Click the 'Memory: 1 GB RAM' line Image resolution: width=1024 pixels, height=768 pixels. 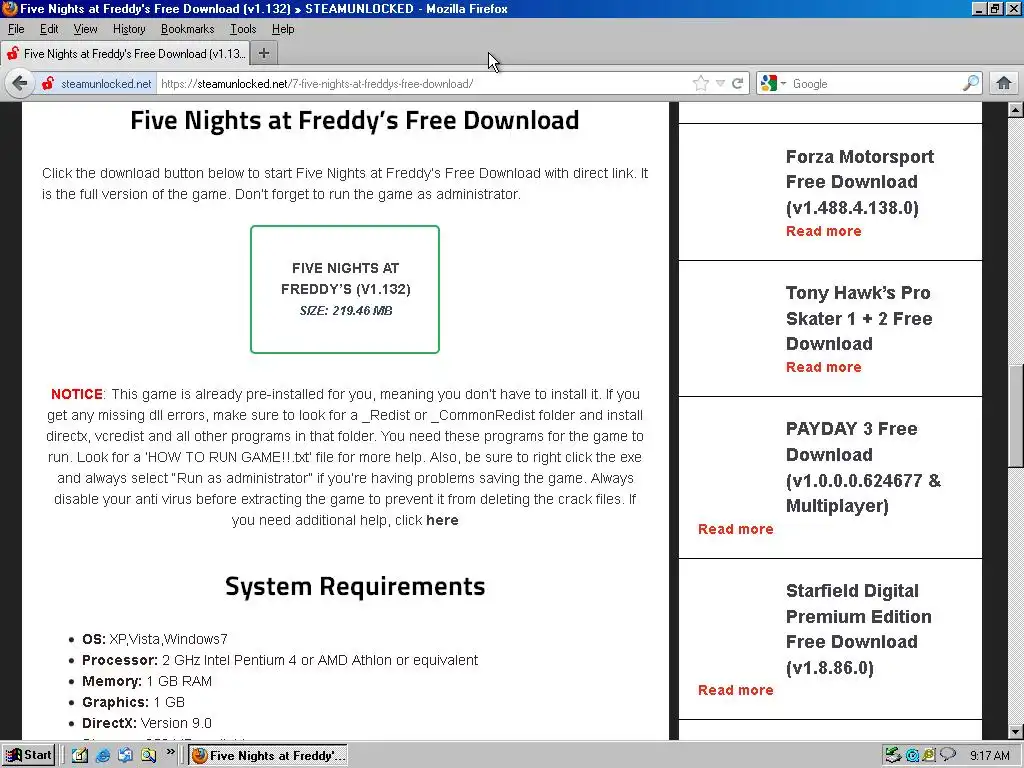coord(147,681)
